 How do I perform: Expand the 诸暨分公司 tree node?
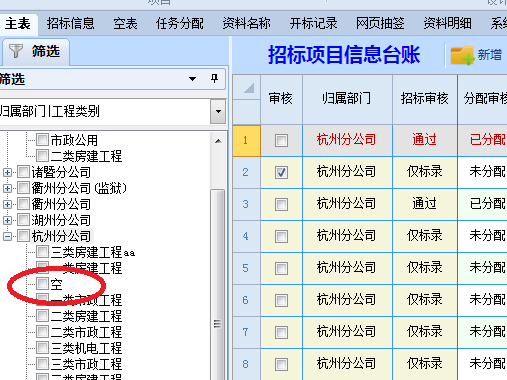tap(7, 172)
